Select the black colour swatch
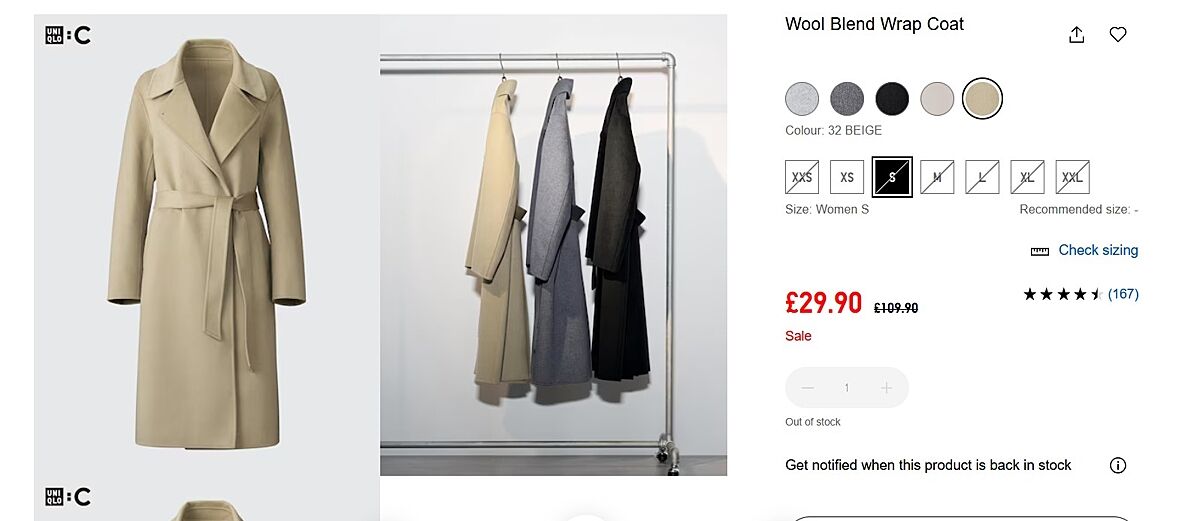The width and height of the screenshot is (1200, 521). click(x=892, y=99)
